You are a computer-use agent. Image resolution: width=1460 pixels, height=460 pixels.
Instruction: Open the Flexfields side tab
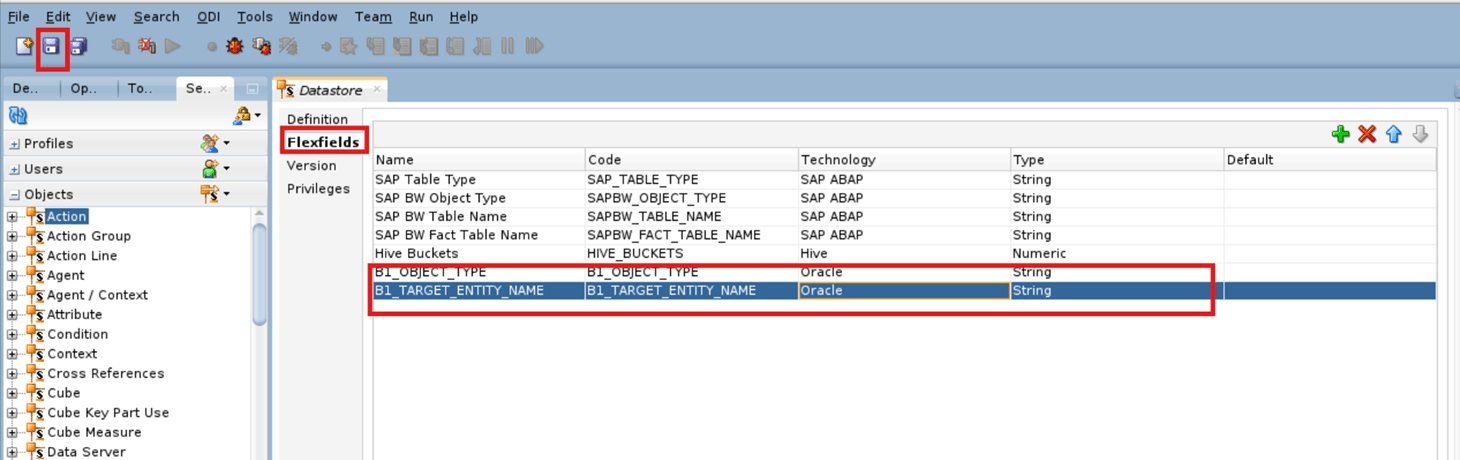323,142
